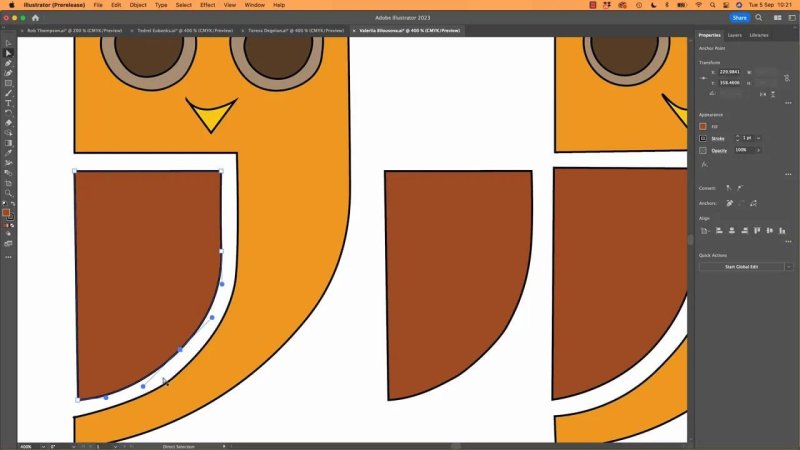Select the Type tool
800x450 pixels.
[x=8, y=103]
